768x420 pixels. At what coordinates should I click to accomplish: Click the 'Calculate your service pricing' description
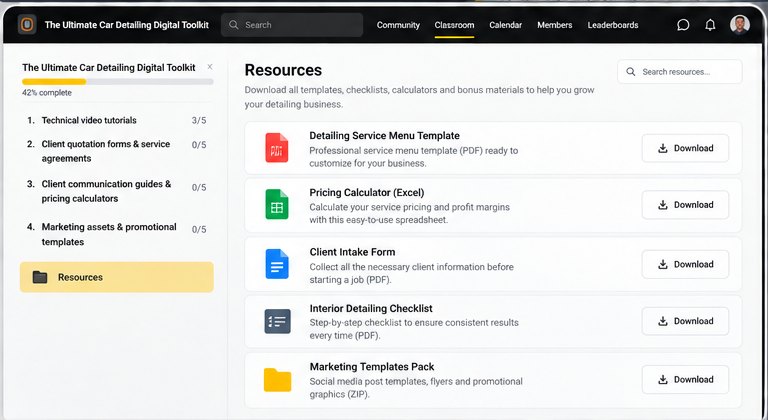(x=409, y=213)
